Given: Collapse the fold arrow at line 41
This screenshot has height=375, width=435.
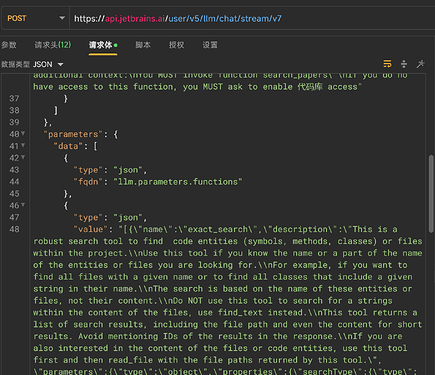Looking at the screenshot, I should [x=23, y=145].
